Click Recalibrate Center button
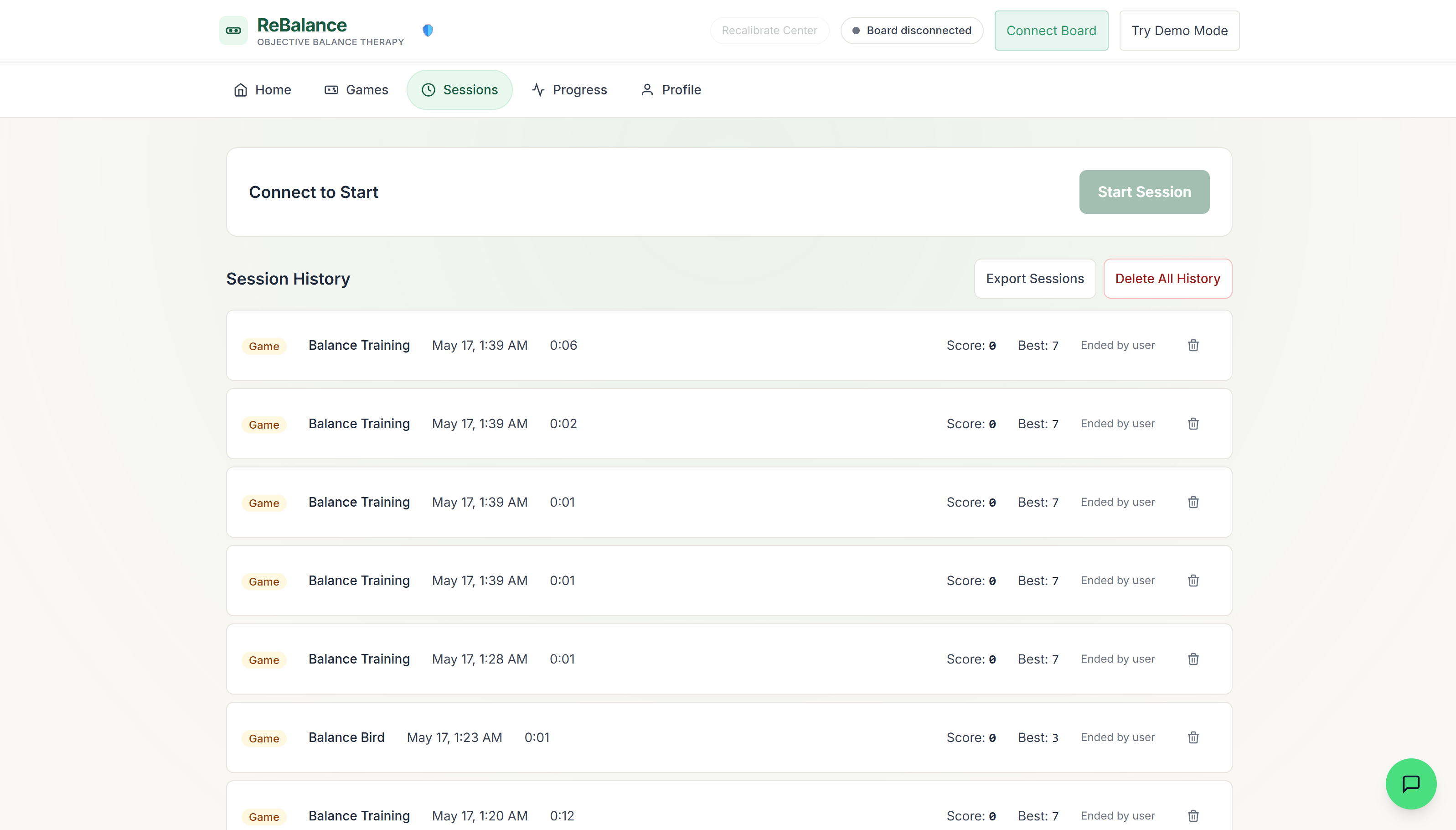1456x830 pixels. [769, 30]
